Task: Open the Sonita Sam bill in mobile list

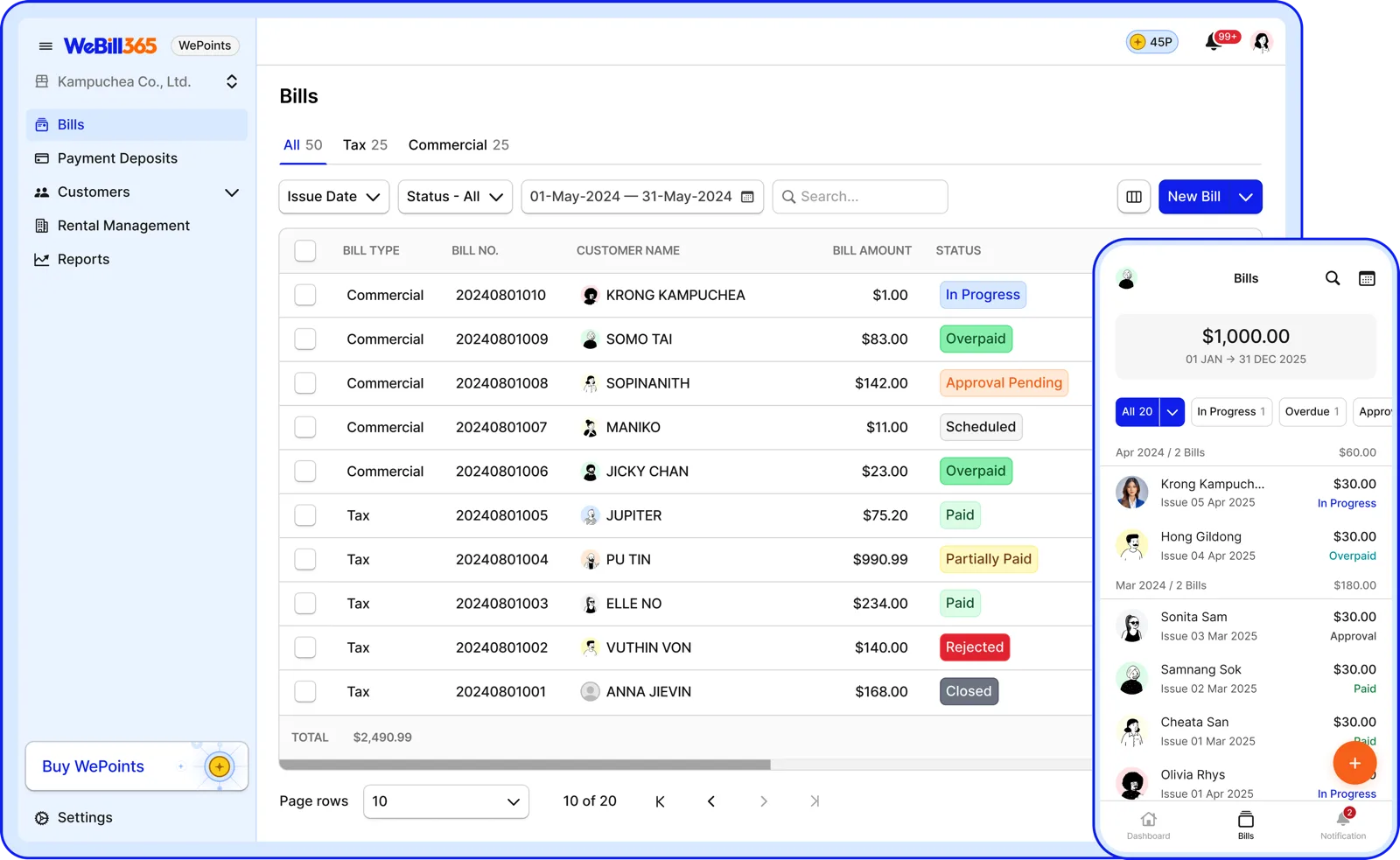Action: (x=1246, y=626)
